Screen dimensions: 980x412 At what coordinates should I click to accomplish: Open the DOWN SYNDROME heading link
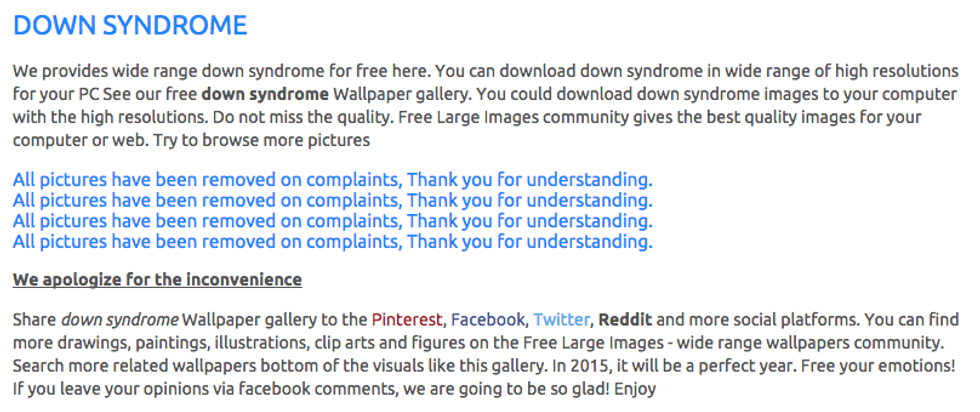pos(130,25)
